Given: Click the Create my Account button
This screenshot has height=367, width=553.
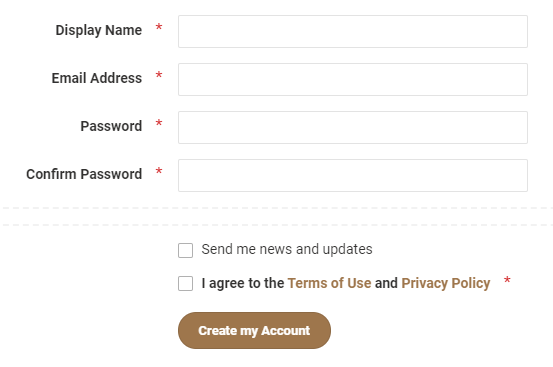Looking at the screenshot, I should [x=254, y=330].
